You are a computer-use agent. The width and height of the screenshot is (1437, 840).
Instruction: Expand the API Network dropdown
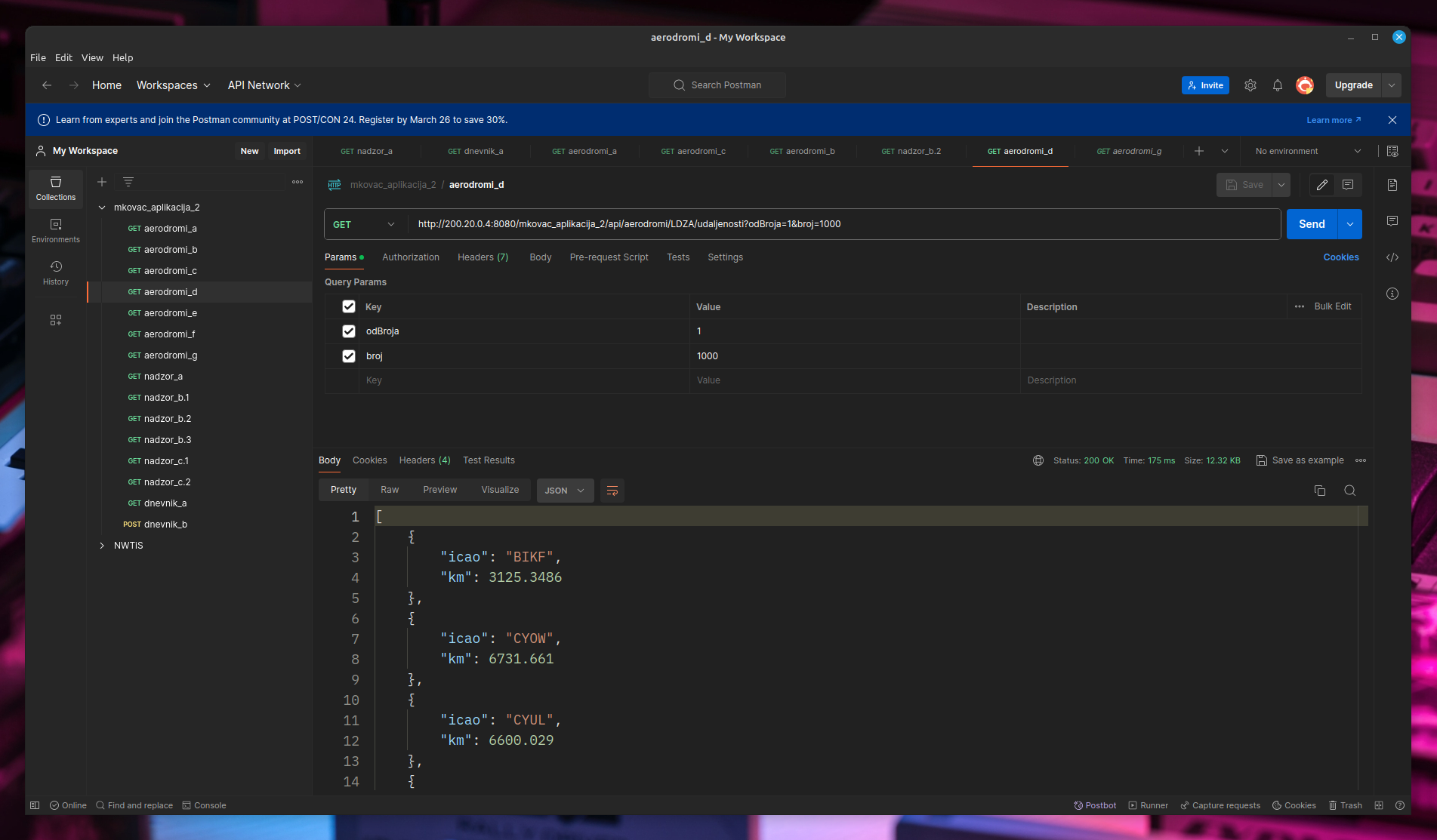[x=264, y=85]
